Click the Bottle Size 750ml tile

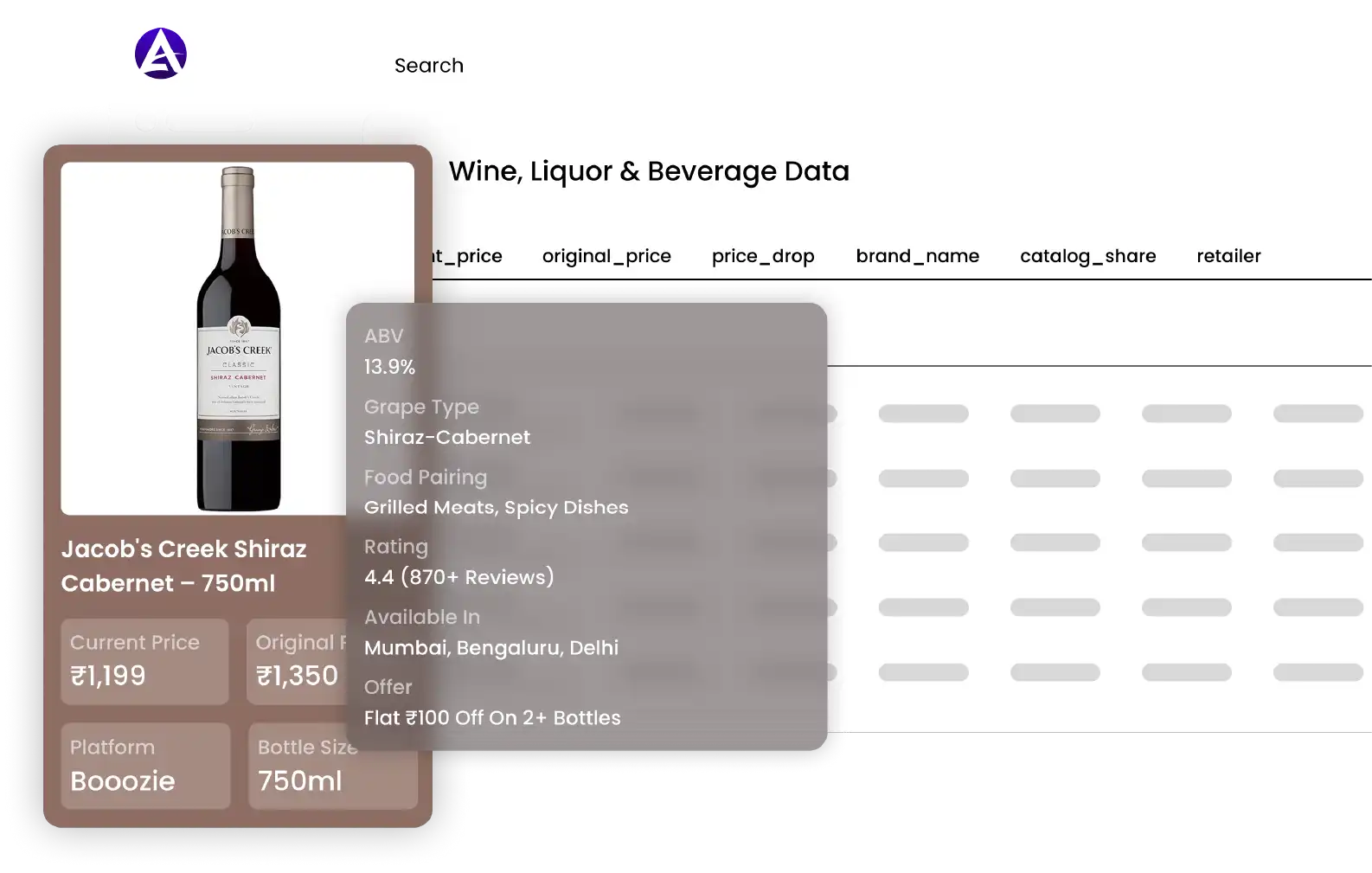tap(332, 766)
